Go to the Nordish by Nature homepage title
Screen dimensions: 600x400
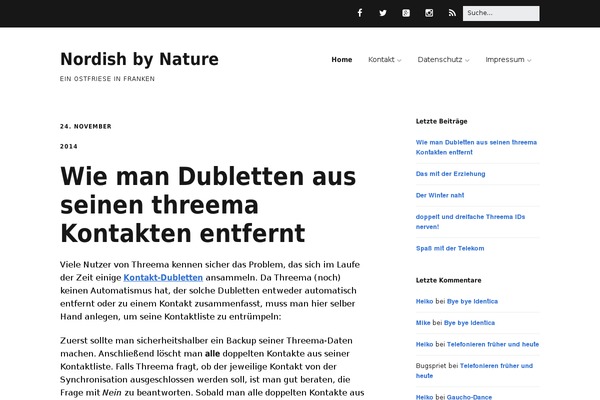[139, 59]
